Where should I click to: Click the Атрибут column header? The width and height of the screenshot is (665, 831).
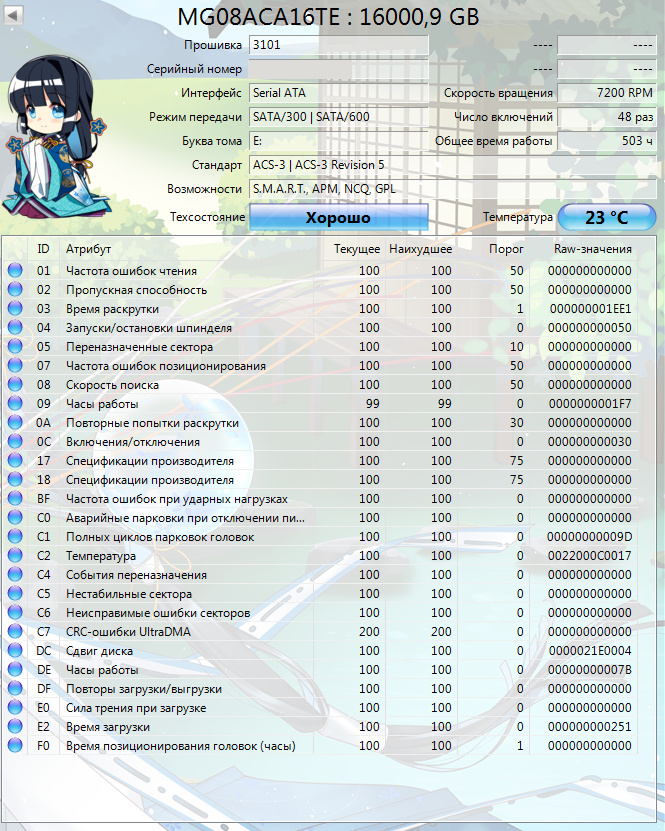click(x=187, y=249)
